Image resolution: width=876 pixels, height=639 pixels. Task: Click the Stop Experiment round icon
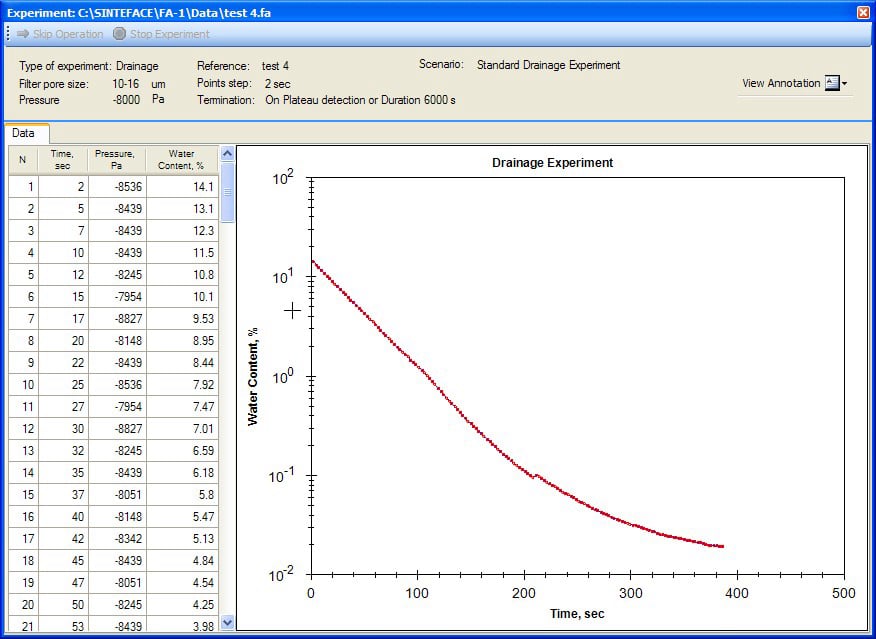119,34
